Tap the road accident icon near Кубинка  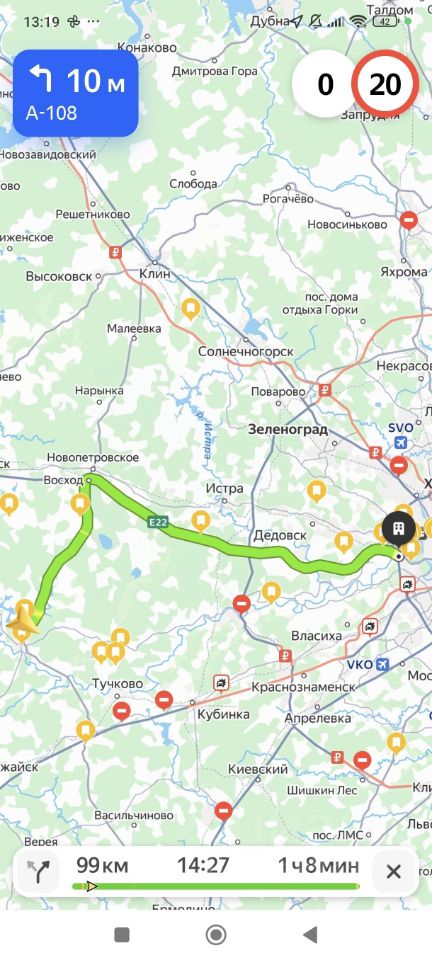[222, 683]
